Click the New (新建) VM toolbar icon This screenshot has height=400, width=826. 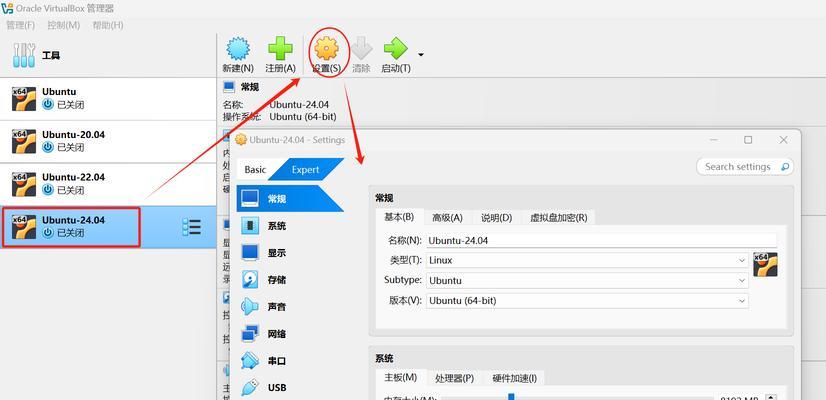[238, 50]
